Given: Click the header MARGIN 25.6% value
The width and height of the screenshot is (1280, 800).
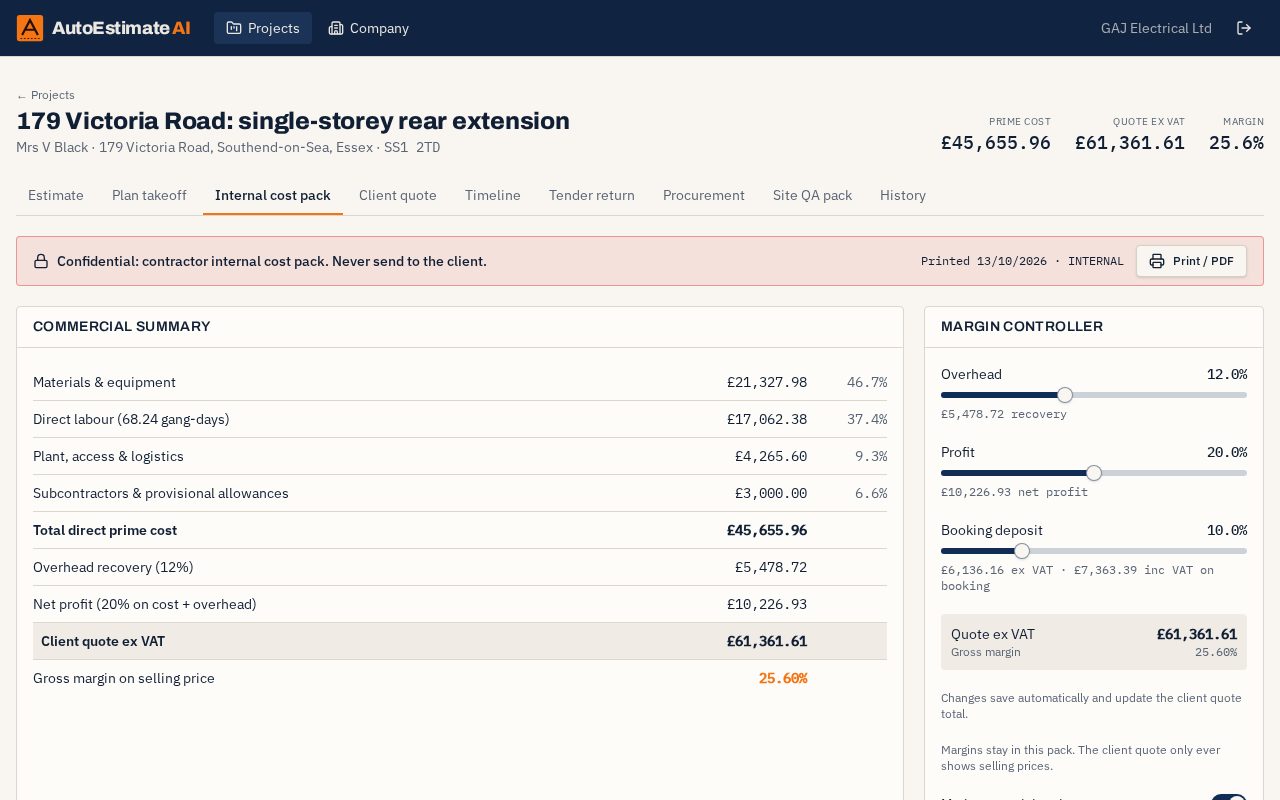Looking at the screenshot, I should coord(1236,143).
